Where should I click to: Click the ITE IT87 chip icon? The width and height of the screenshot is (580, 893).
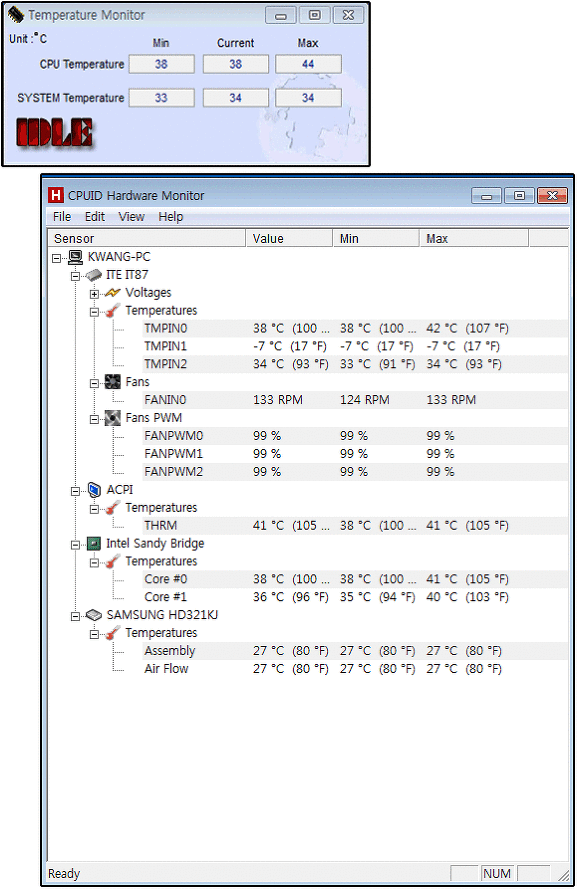[x=94, y=276]
